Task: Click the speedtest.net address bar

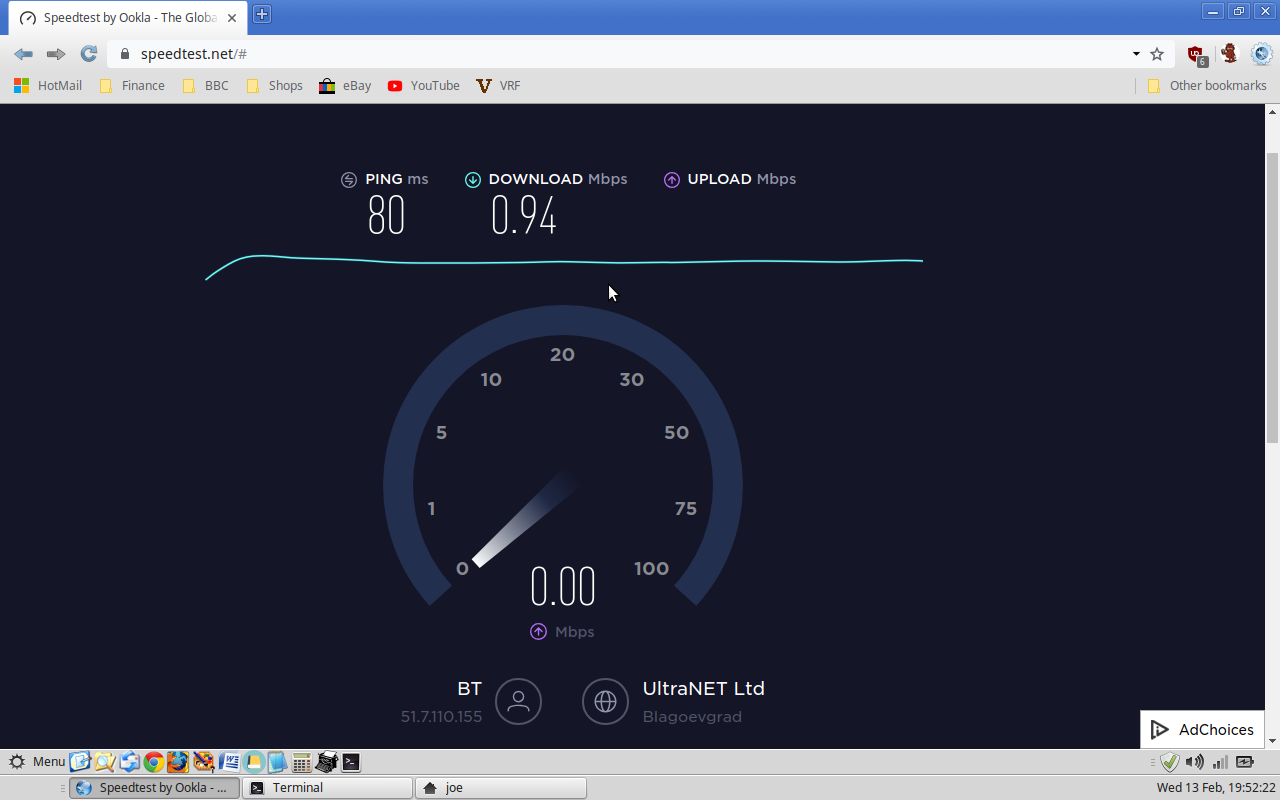Action: click(x=600, y=54)
